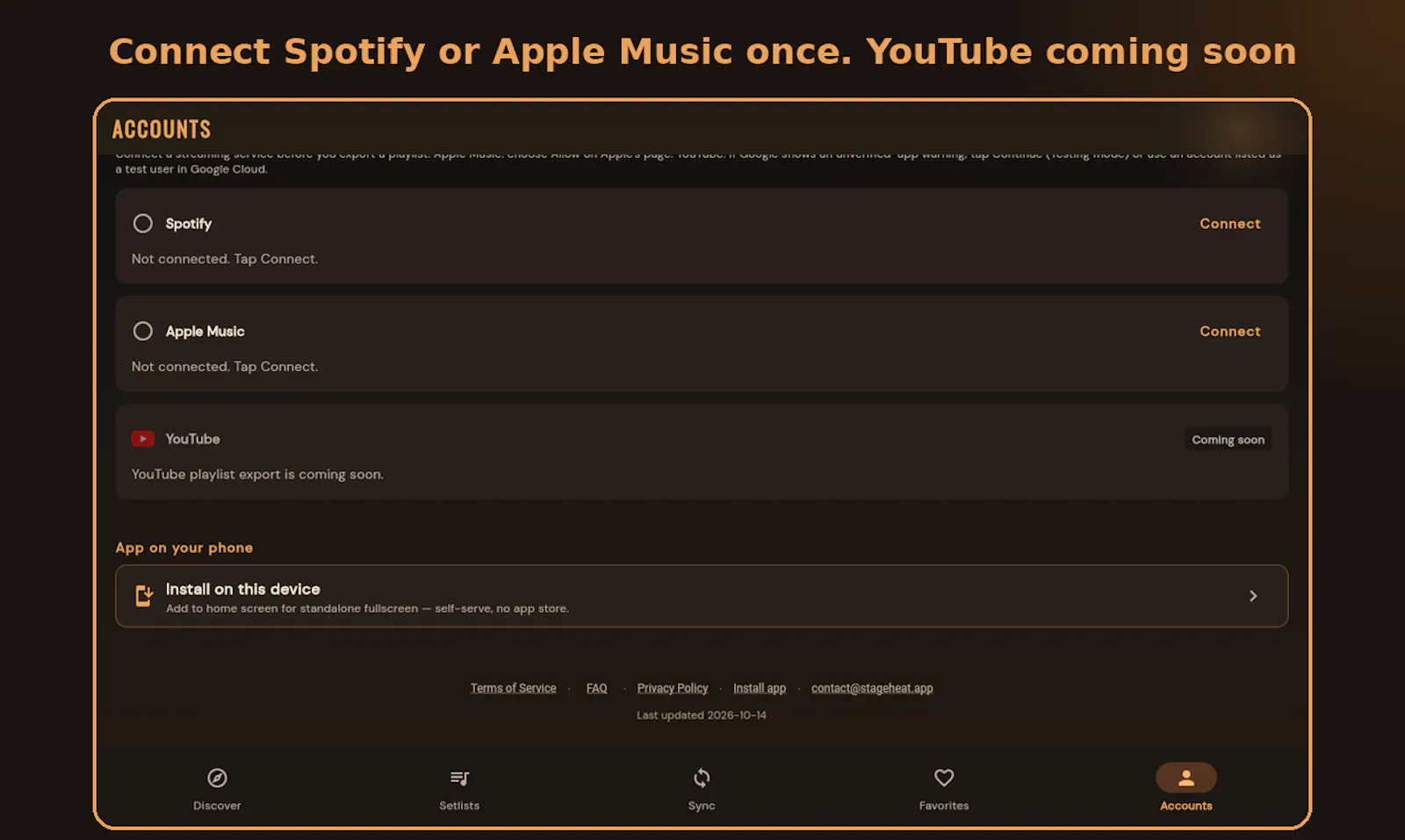Expand the Install on this device chevron
1405x840 pixels.
tap(1253, 596)
